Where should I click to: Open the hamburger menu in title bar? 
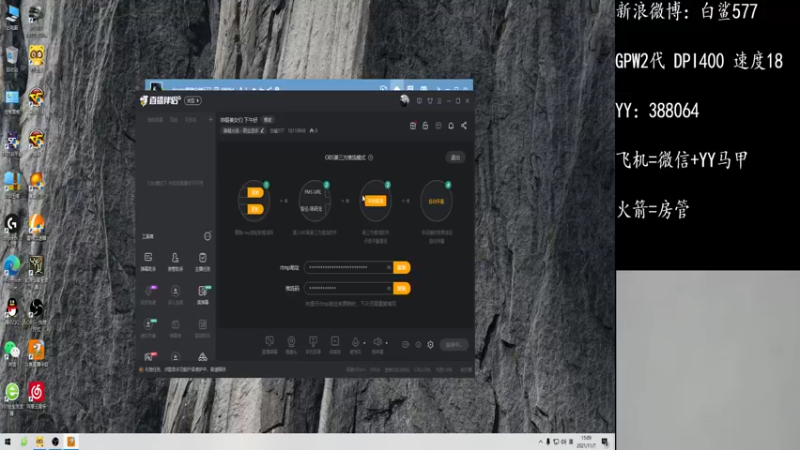point(439,101)
